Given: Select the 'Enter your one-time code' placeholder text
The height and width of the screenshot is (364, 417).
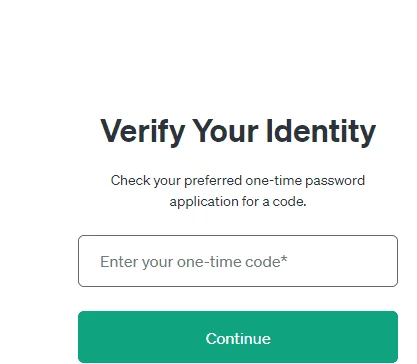Looking at the screenshot, I should (x=190, y=262).
